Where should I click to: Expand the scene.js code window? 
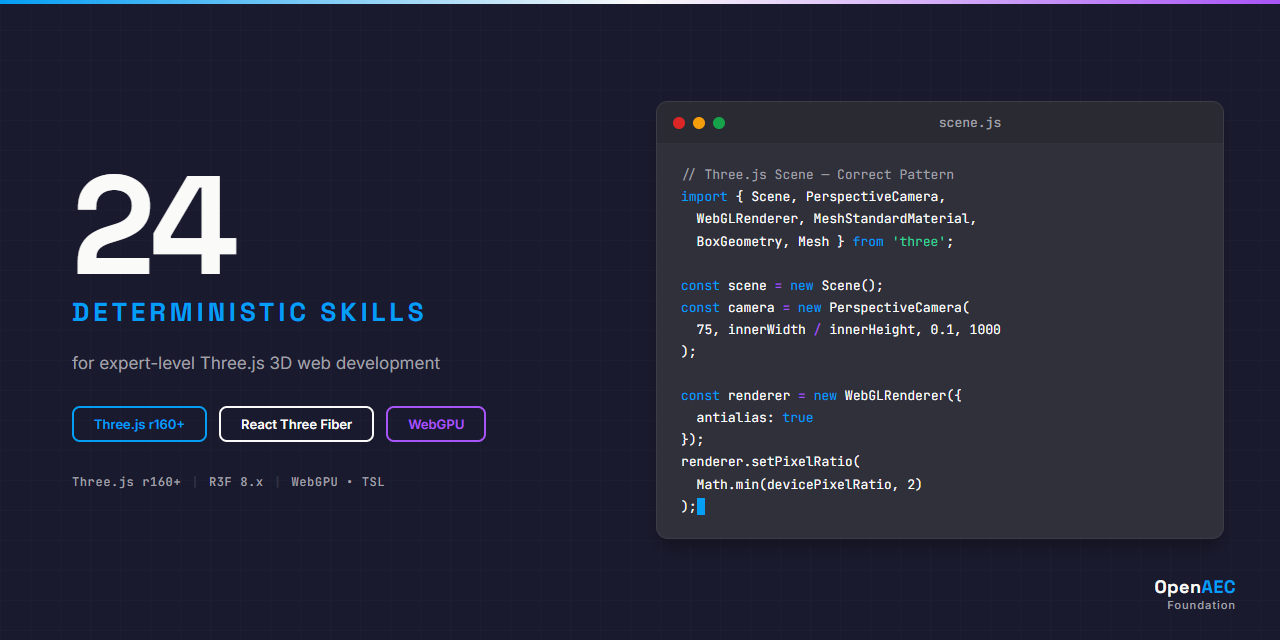(x=940, y=320)
